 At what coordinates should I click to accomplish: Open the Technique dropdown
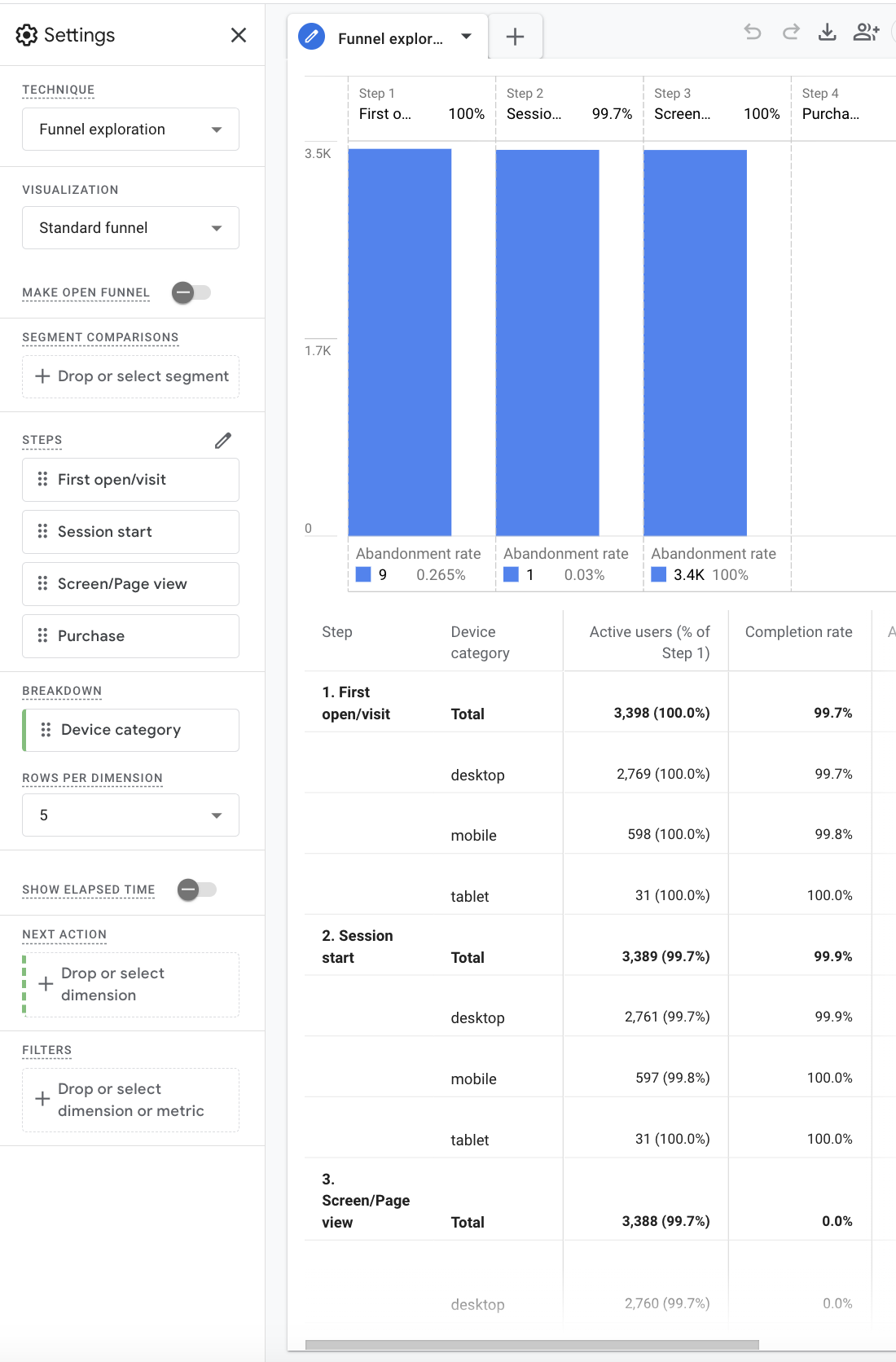click(x=130, y=130)
